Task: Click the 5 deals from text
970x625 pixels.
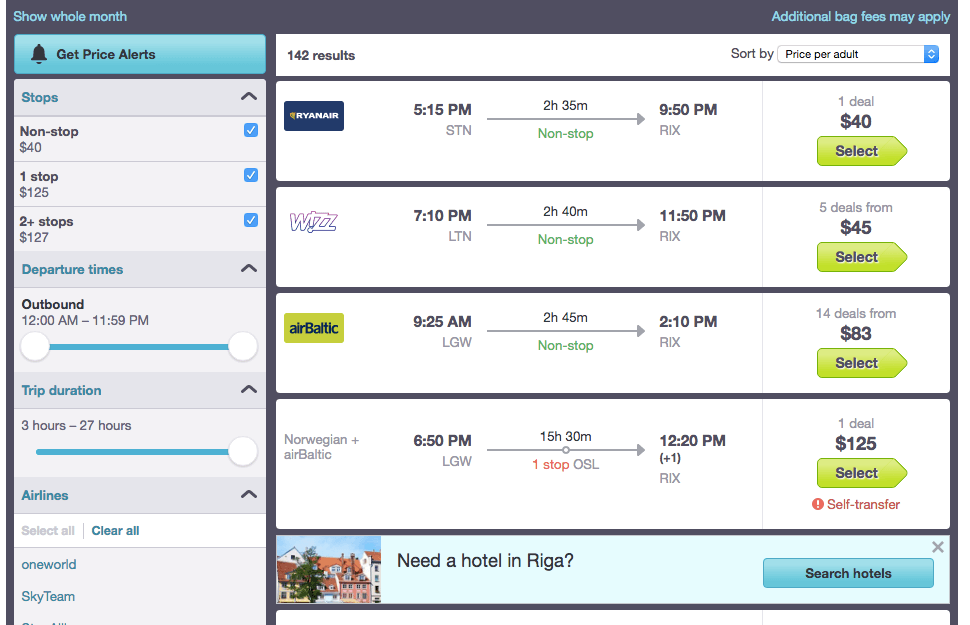Action: 856,207
